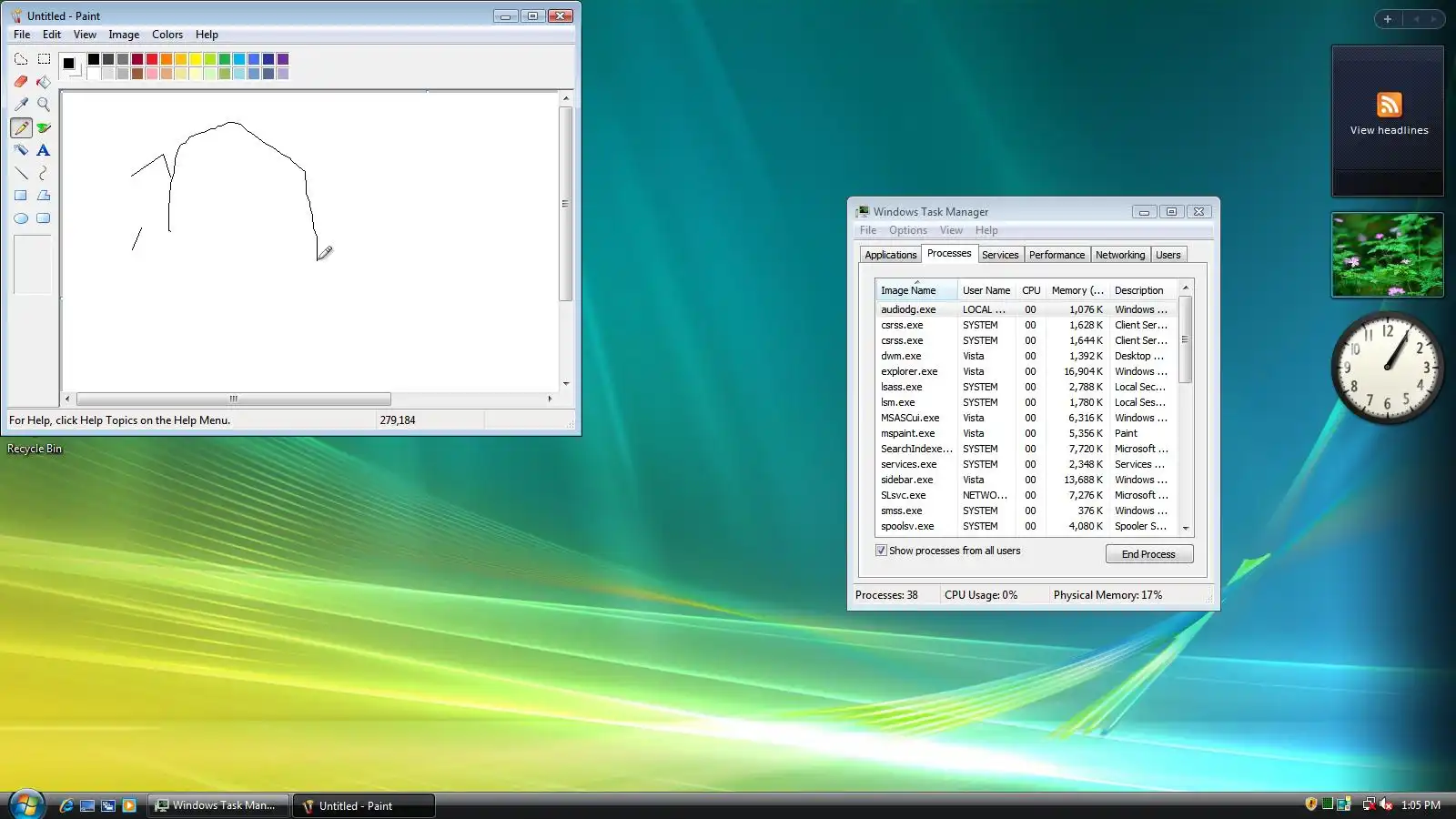Open the Options menu in Task Manager
Image resolution: width=1456 pixels, height=819 pixels.
click(x=908, y=230)
